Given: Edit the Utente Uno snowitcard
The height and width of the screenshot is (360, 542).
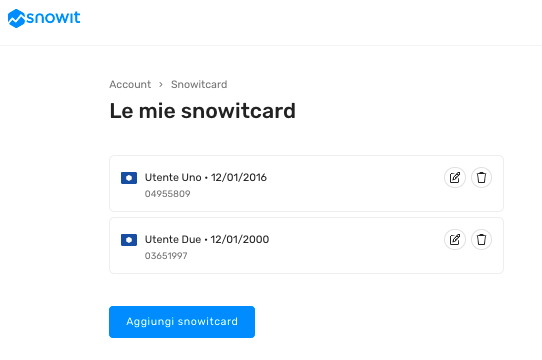Looking at the screenshot, I should [x=455, y=177].
